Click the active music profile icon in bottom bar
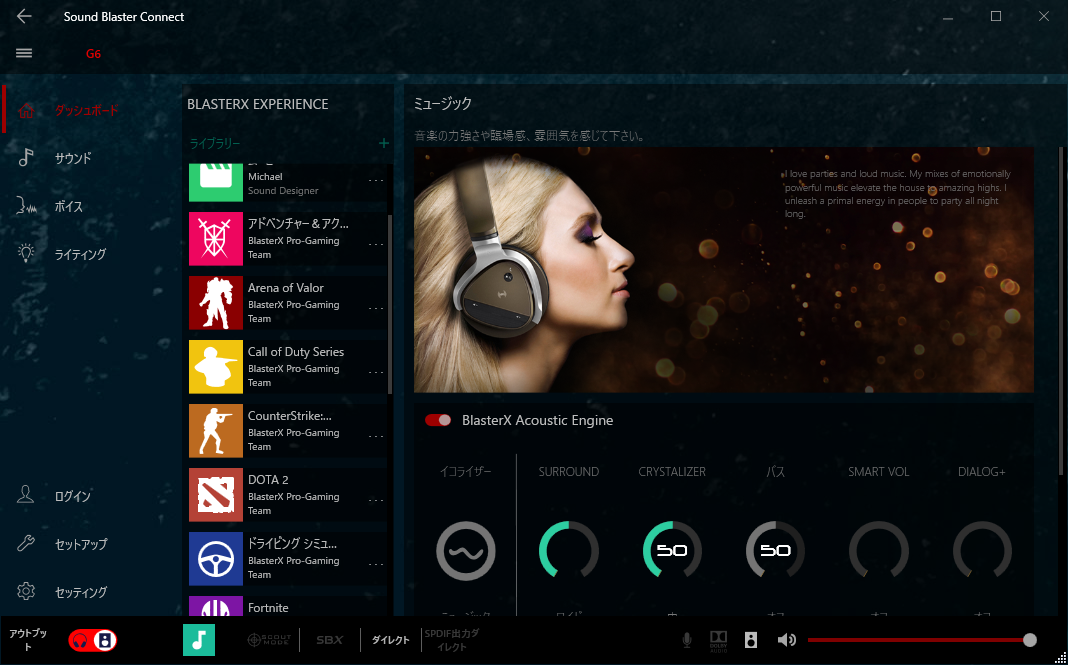 click(199, 640)
